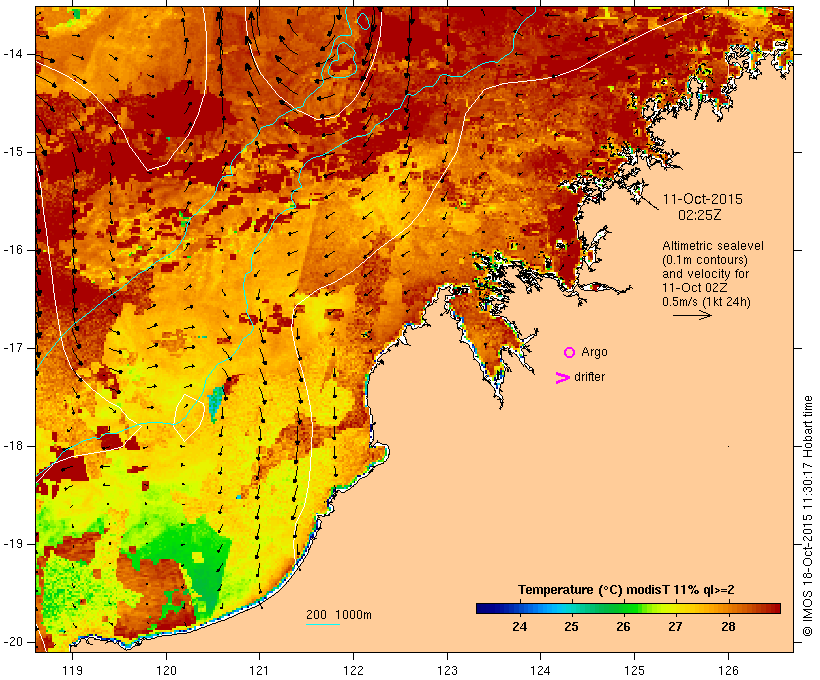Click the Temperature (°C) modisT colorbar title
Viewport: 820px width, 680px height.
point(626,590)
